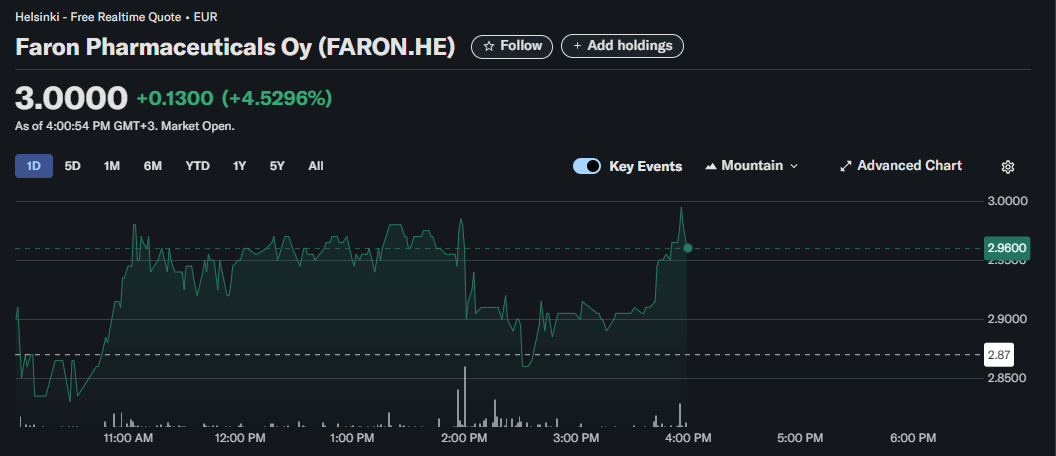Click the Advanced Chart expand arrows icon

[846, 166]
